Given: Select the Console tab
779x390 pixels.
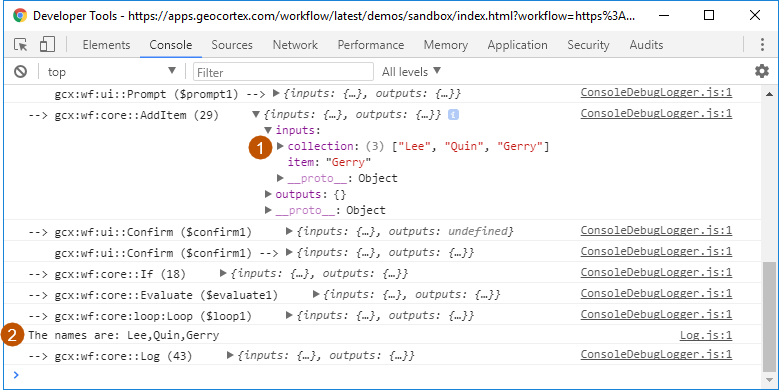Looking at the screenshot, I should 170,45.
